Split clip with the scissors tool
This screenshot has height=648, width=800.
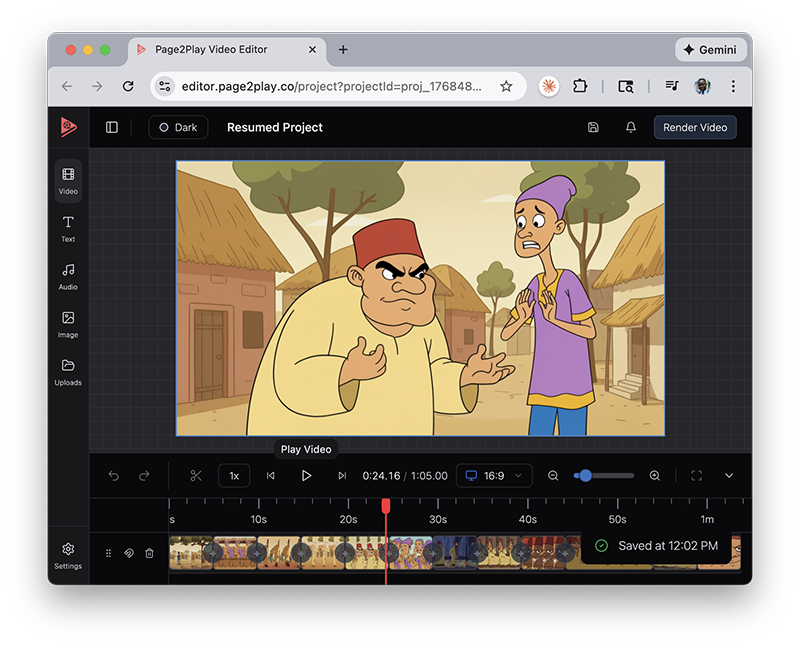click(x=196, y=476)
